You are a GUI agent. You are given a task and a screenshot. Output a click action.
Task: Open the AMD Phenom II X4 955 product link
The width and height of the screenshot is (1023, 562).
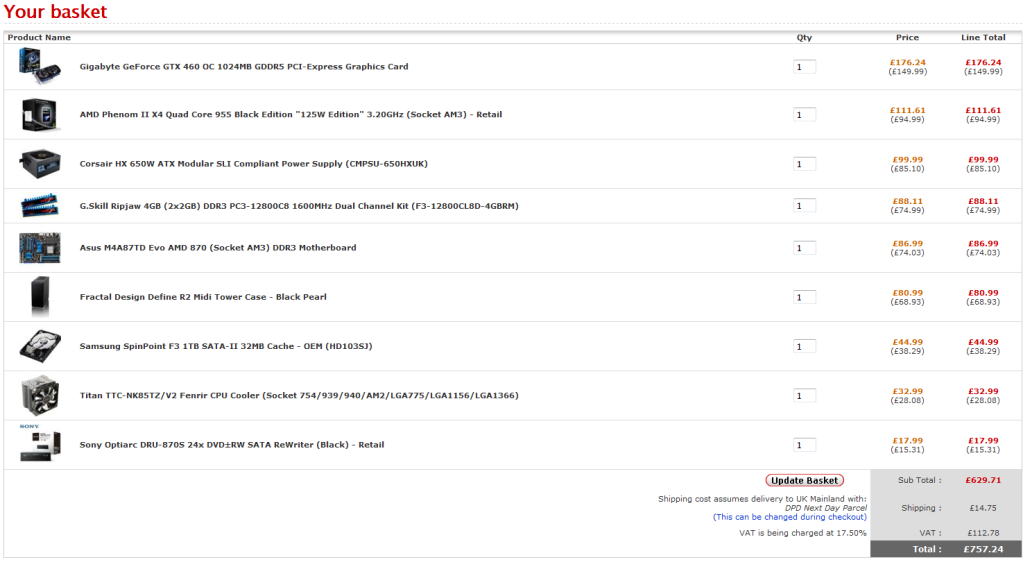point(291,114)
